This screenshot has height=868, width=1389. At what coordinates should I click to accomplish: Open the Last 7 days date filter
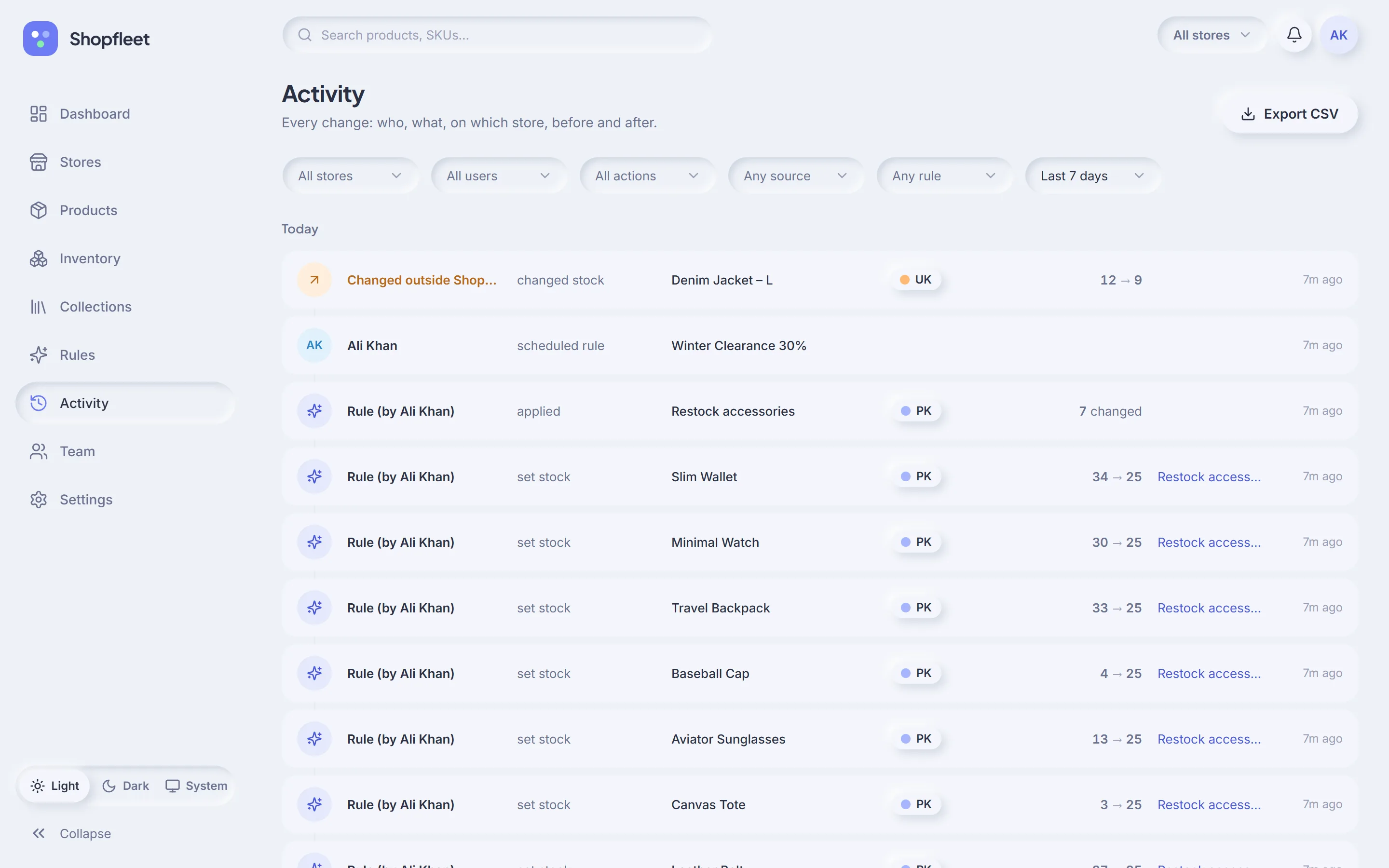[x=1092, y=176]
